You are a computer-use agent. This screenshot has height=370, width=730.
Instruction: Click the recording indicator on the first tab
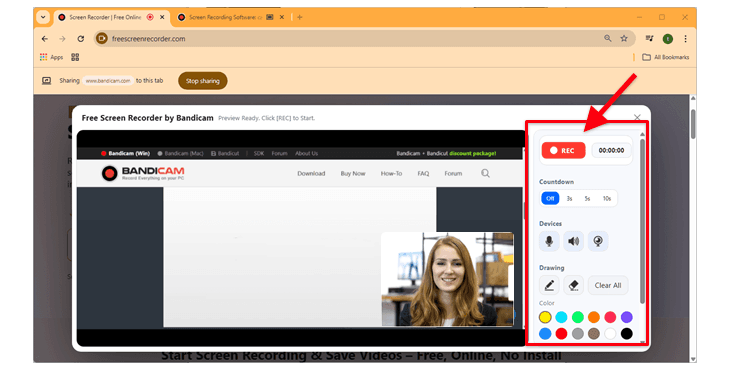click(x=150, y=17)
